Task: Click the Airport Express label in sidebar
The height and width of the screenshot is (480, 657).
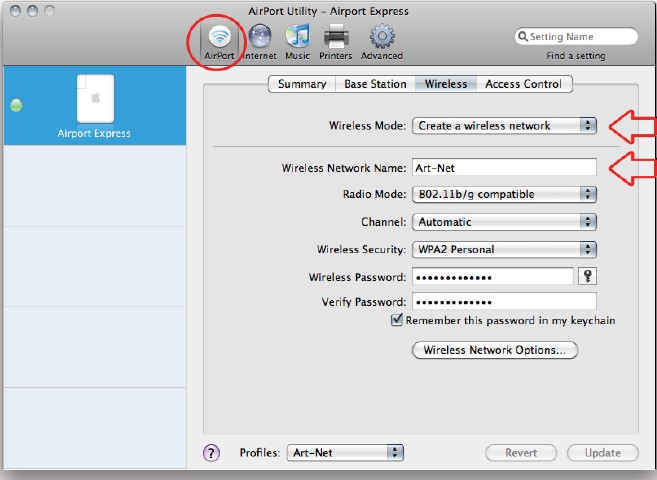Action: click(x=94, y=133)
